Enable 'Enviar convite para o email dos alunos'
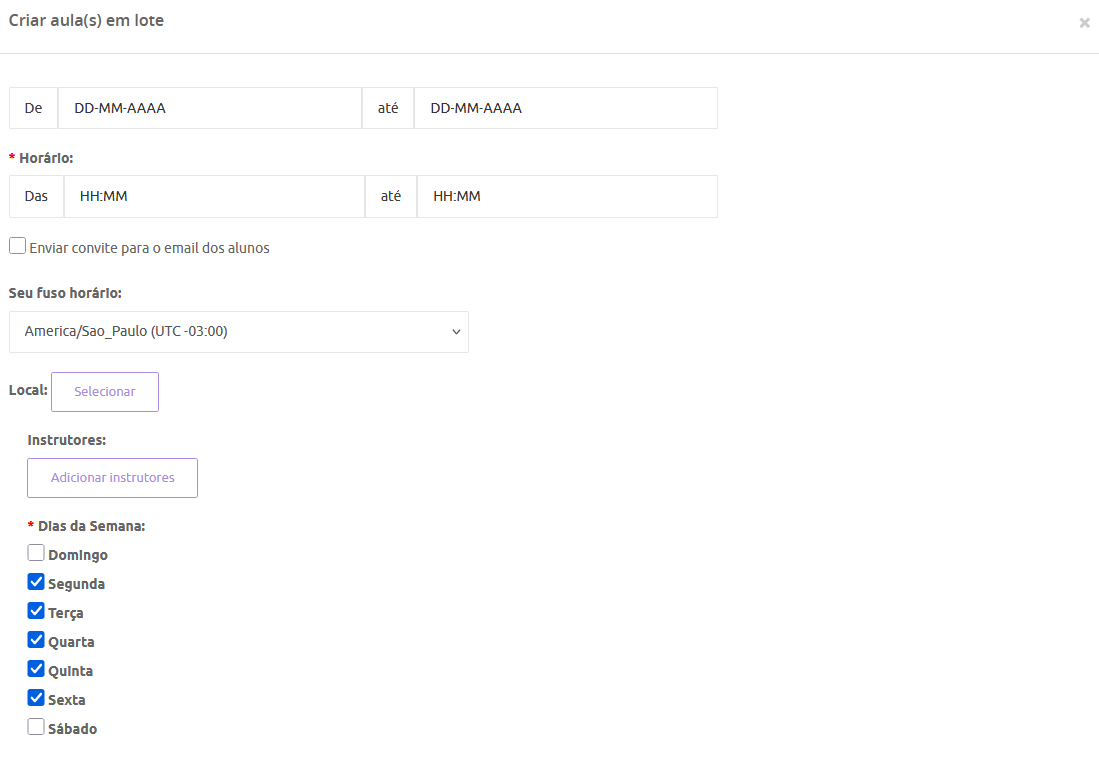1099x761 pixels. (18, 246)
